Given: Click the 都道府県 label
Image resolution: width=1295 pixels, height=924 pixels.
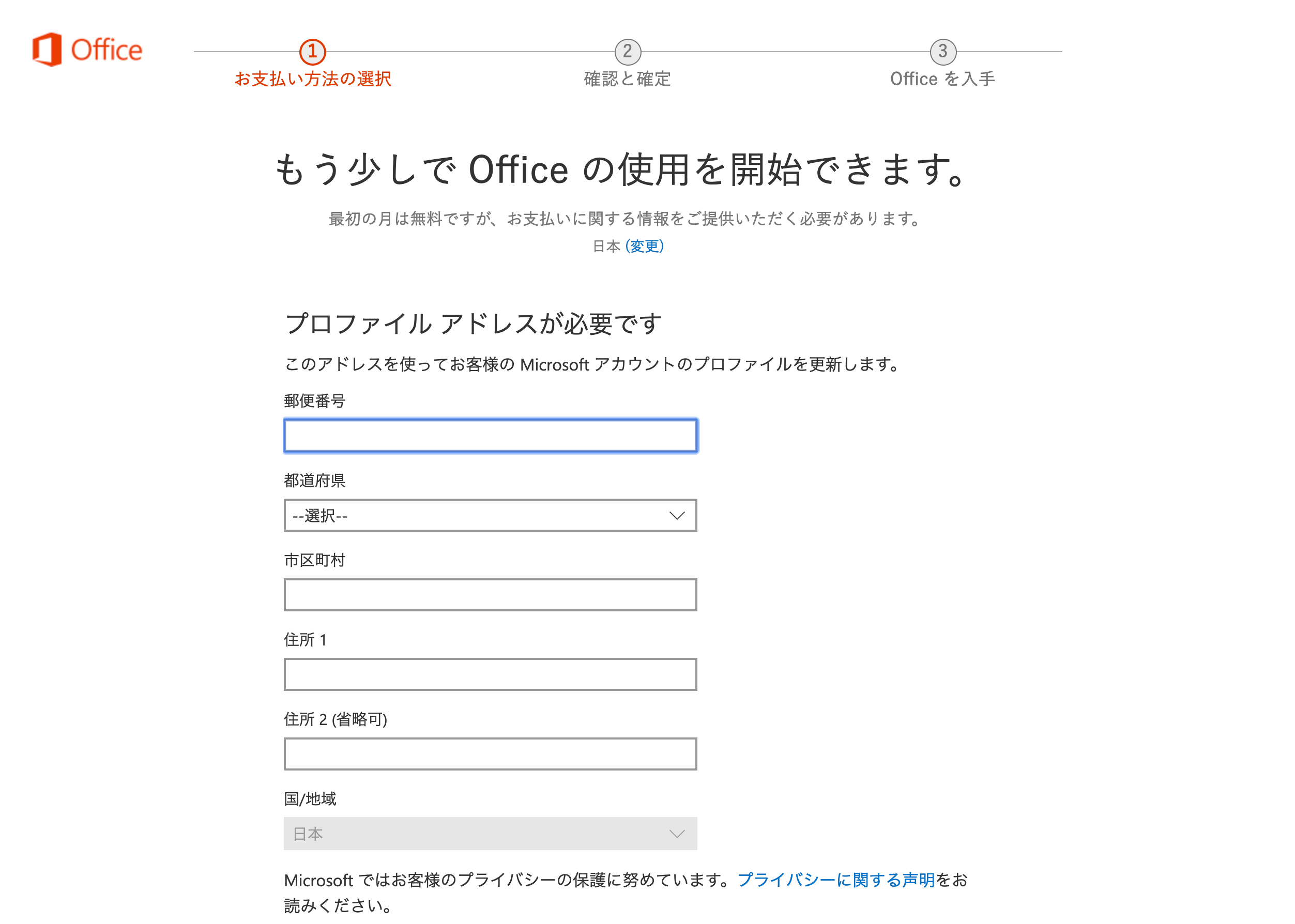Looking at the screenshot, I should coord(315,481).
